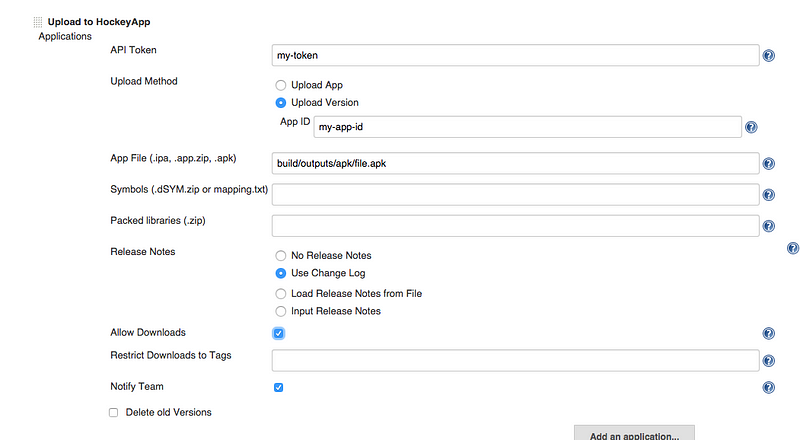This screenshot has width=800, height=440.
Task: Click the Release Notes label
Action: [x=143, y=252]
